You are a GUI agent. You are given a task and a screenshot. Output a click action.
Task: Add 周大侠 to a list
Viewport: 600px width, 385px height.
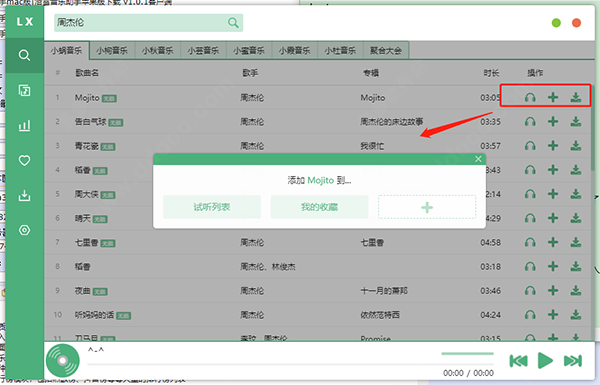click(553, 194)
